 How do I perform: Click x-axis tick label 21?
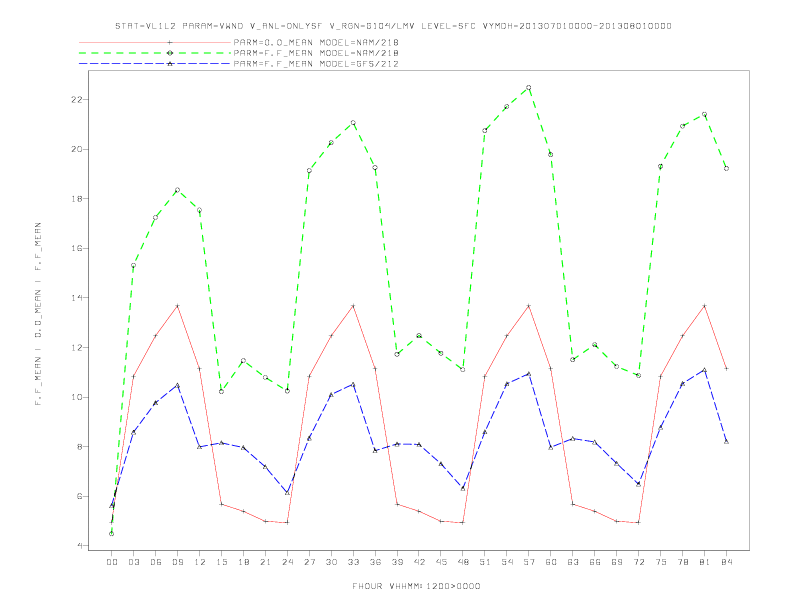(x=265, y=562)
